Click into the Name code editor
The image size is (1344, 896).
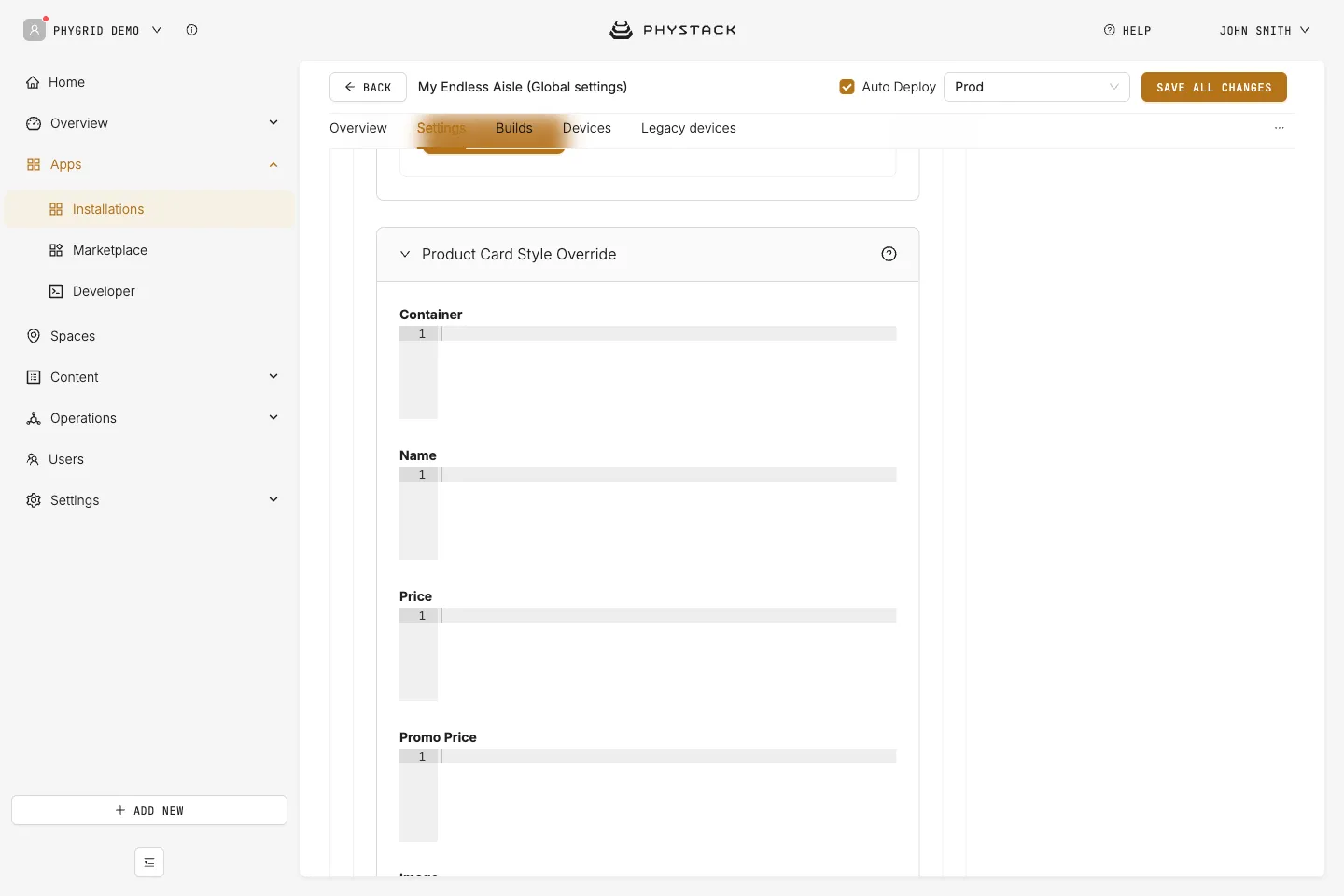(648, 513)
